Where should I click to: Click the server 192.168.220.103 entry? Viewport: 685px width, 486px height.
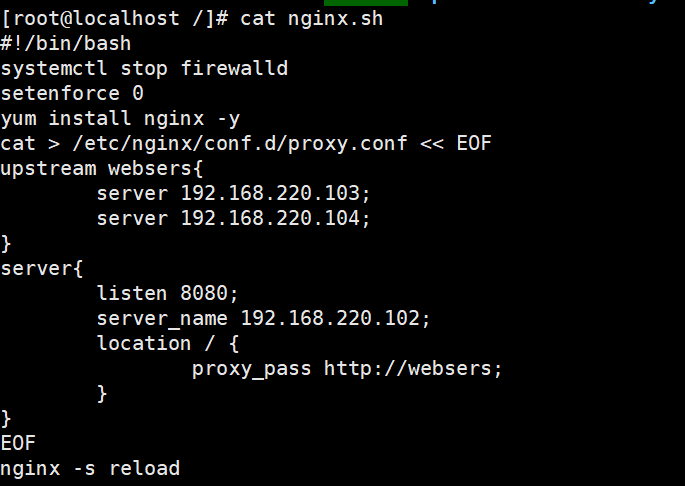pos(233,194)
